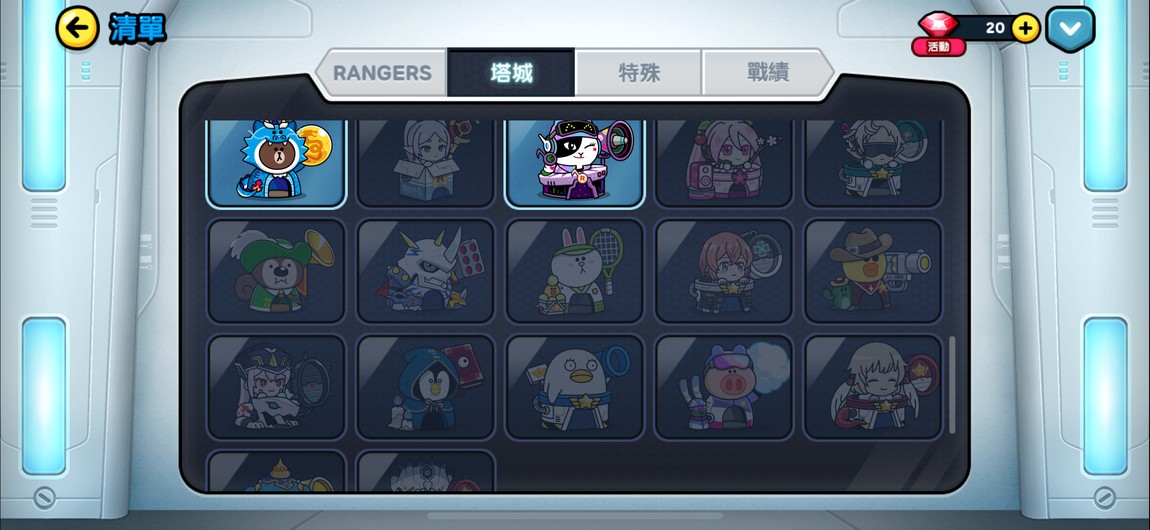Select the blue dragon costume Brown tower
This screenshot has height=530, width=1150.
[276, 163]
